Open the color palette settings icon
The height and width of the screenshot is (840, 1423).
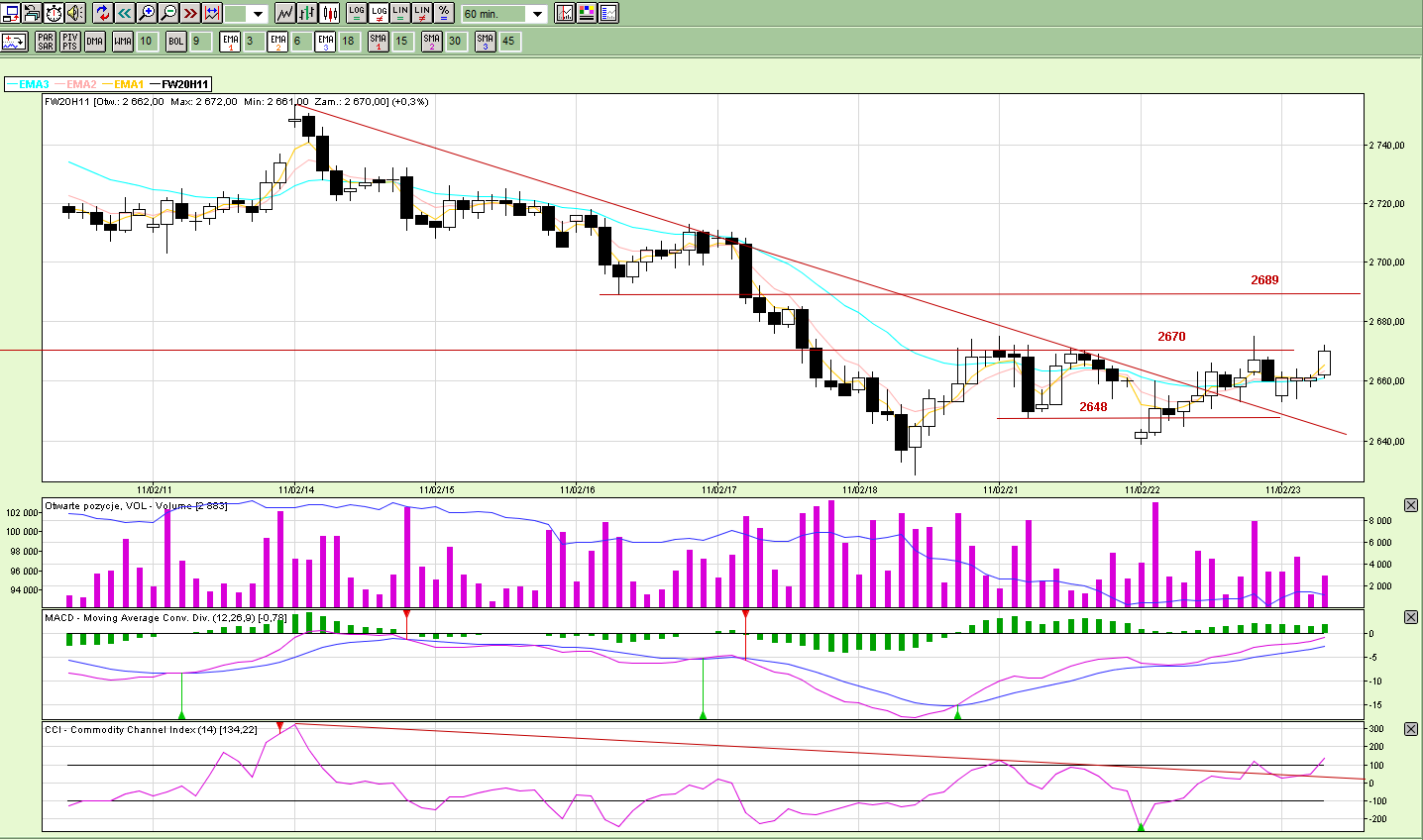tap(587, 13)
